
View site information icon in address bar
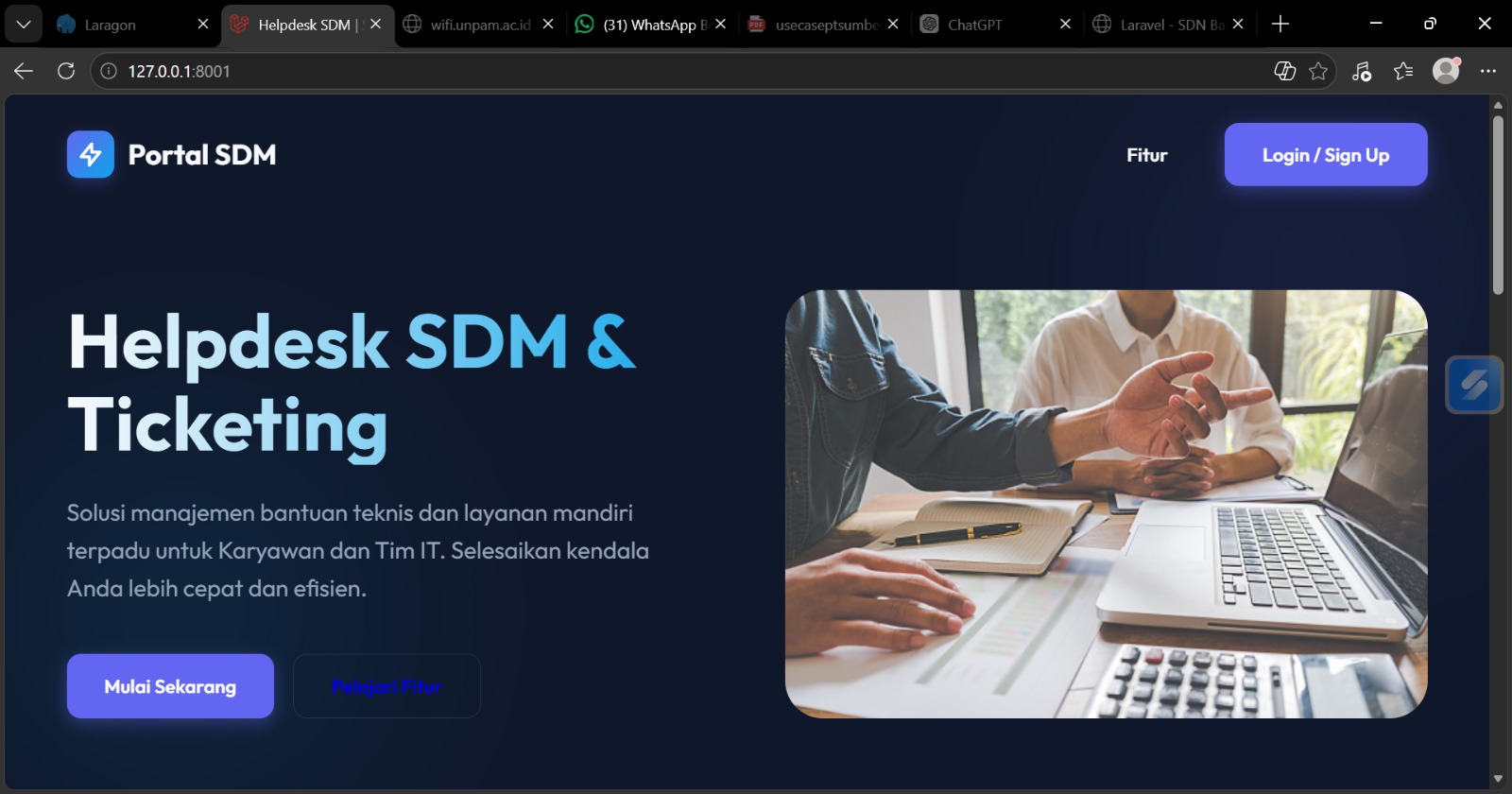109,71
